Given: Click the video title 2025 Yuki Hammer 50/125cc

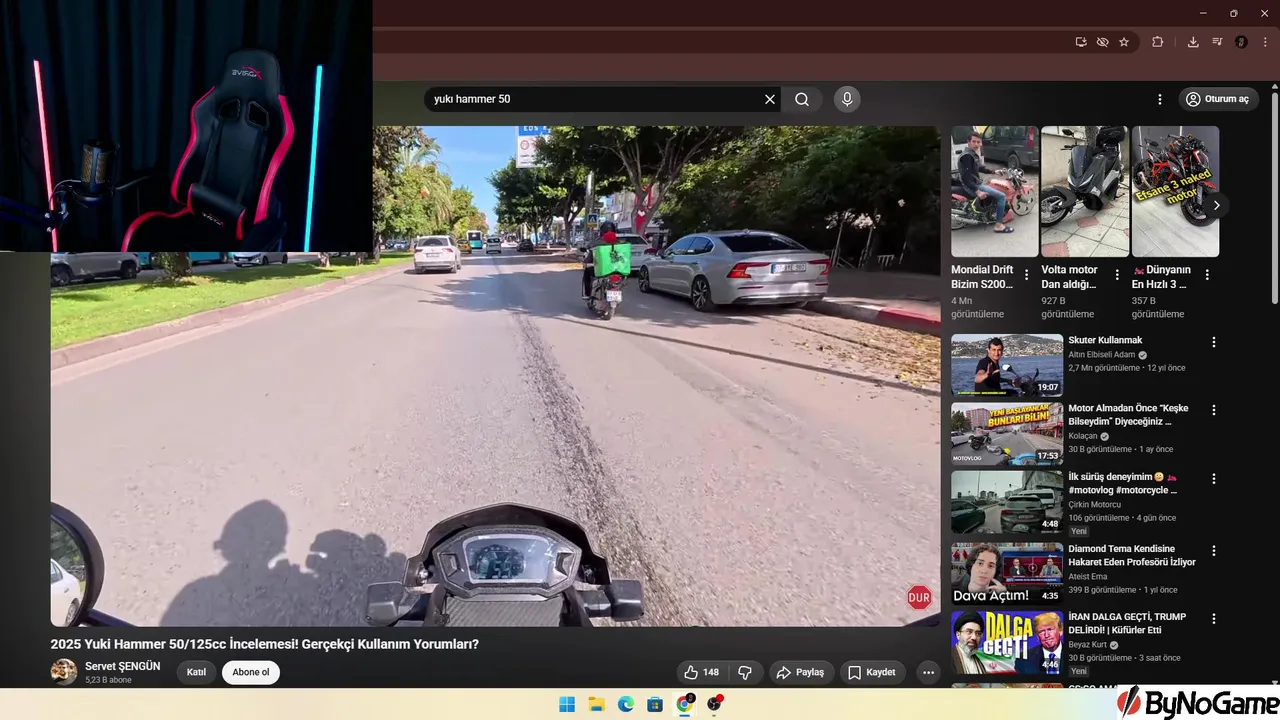Looking at the screenshot, I should [265, 644].
